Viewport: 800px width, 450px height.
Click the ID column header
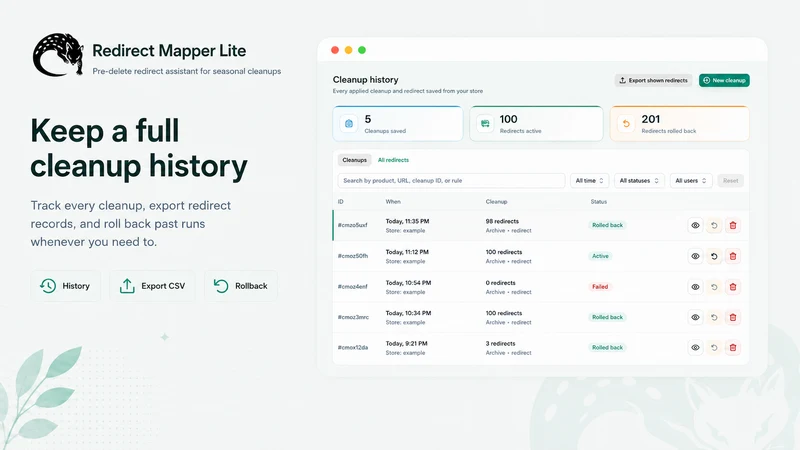point(340,202)
